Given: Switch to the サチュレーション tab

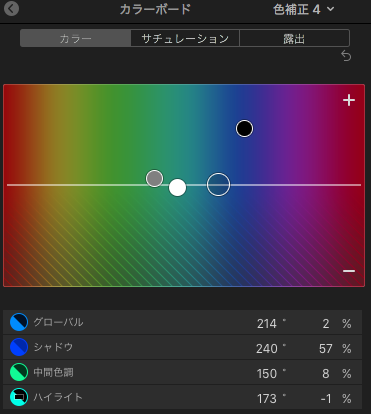Looking at the screenshot, I should (x=185, y=38).
